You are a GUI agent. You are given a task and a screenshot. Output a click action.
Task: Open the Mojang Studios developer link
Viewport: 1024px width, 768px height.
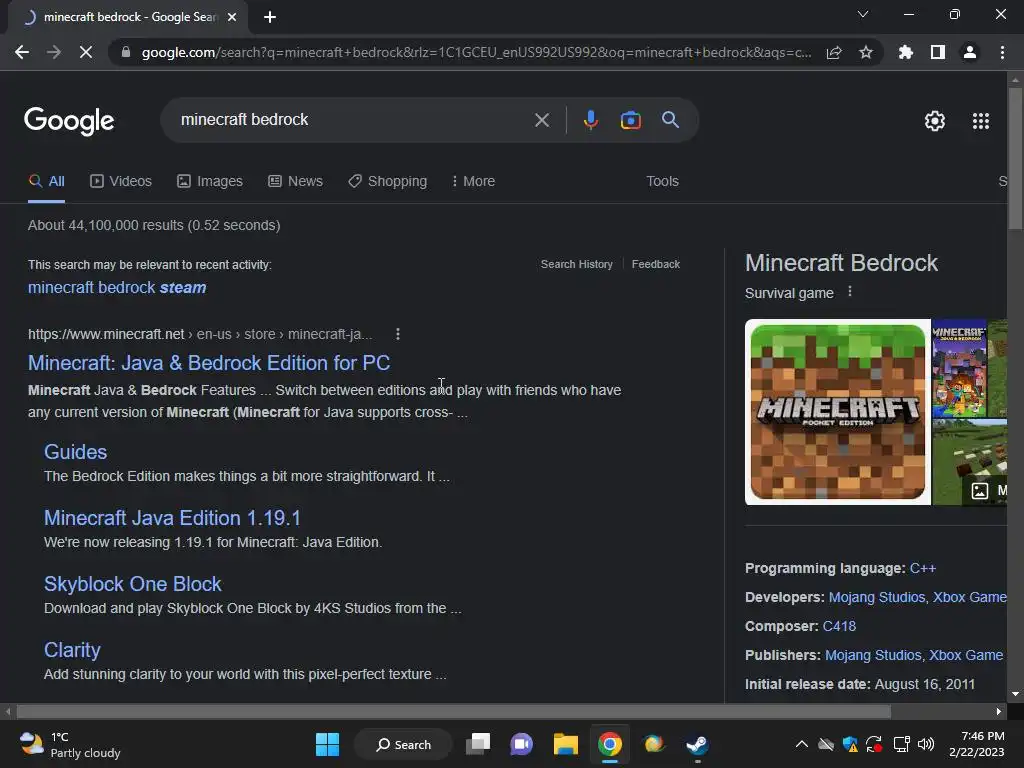tap(876, 598)
